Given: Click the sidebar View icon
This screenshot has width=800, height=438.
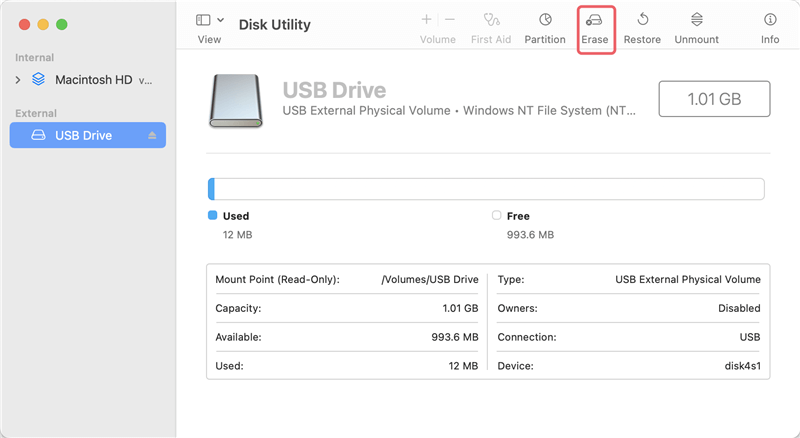Looking at the screenshot, I should pos(203,20).
